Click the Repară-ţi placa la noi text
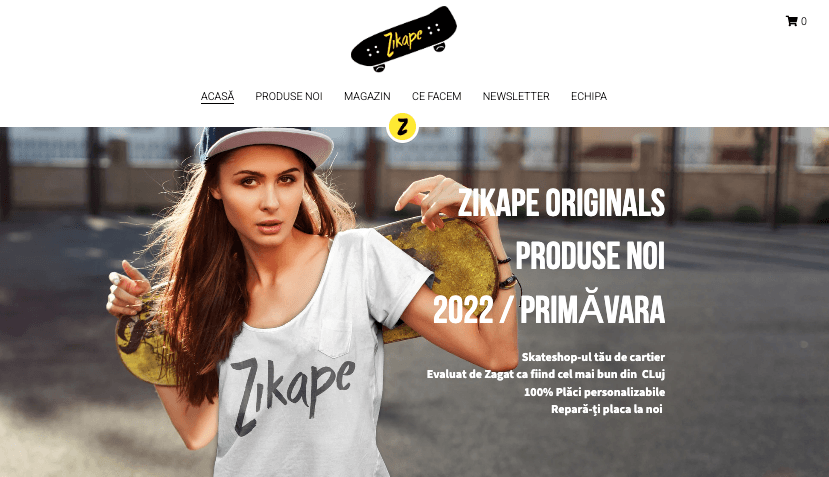829x477 pixels. click(606, 409)
